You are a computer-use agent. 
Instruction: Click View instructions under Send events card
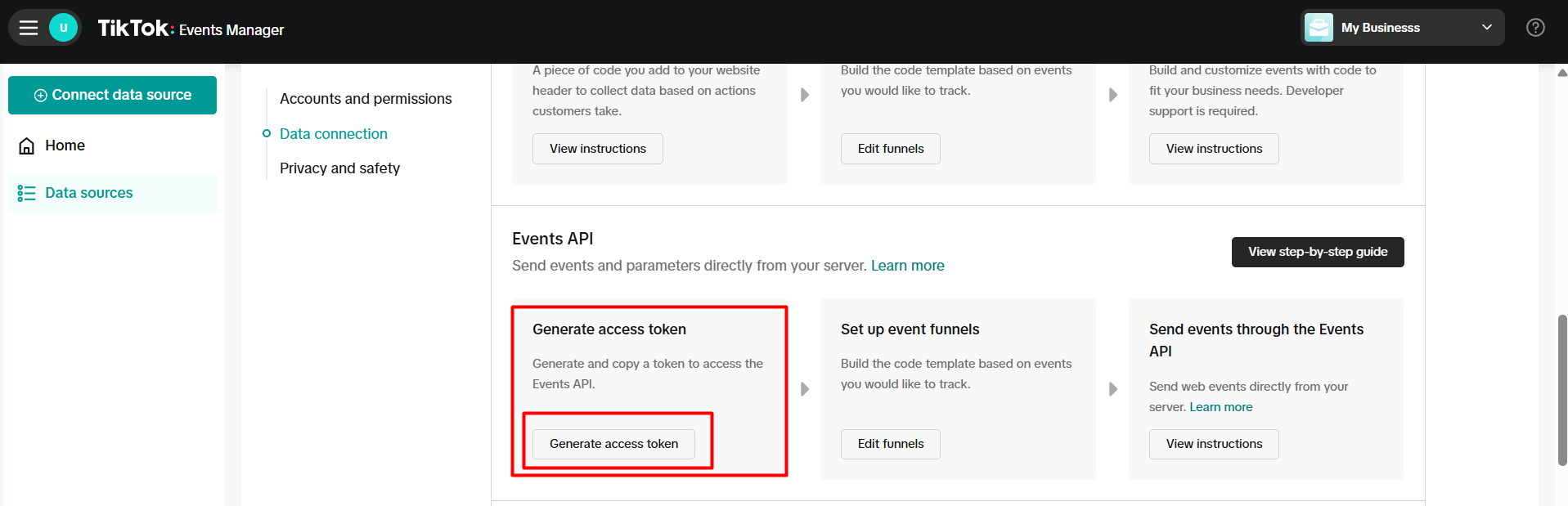point(1213,444)
